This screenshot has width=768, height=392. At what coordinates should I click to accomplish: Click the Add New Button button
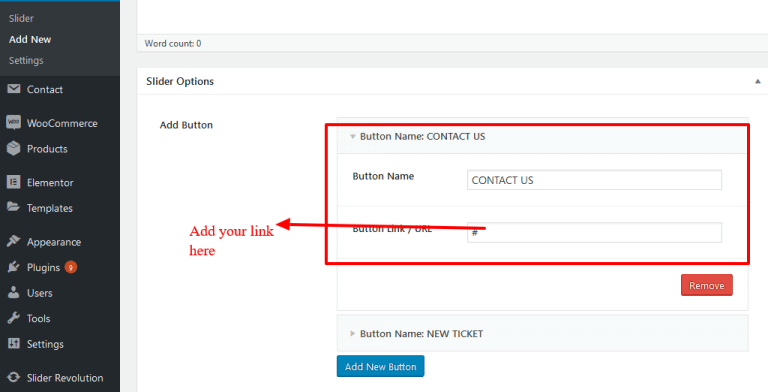[x=381, y=367]
